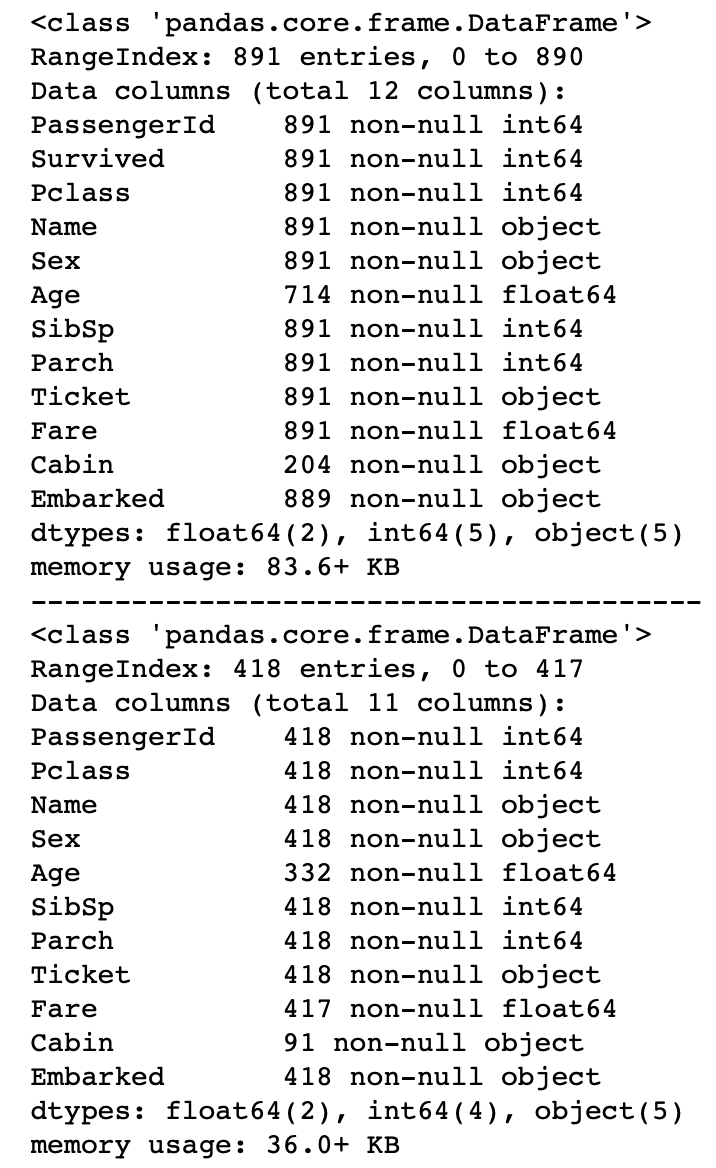Screen dimensions: 716x1168
Task: Click the 'Data columns (total 12 columns)' text
Action: pyautogui.click(x=298, y=91)
